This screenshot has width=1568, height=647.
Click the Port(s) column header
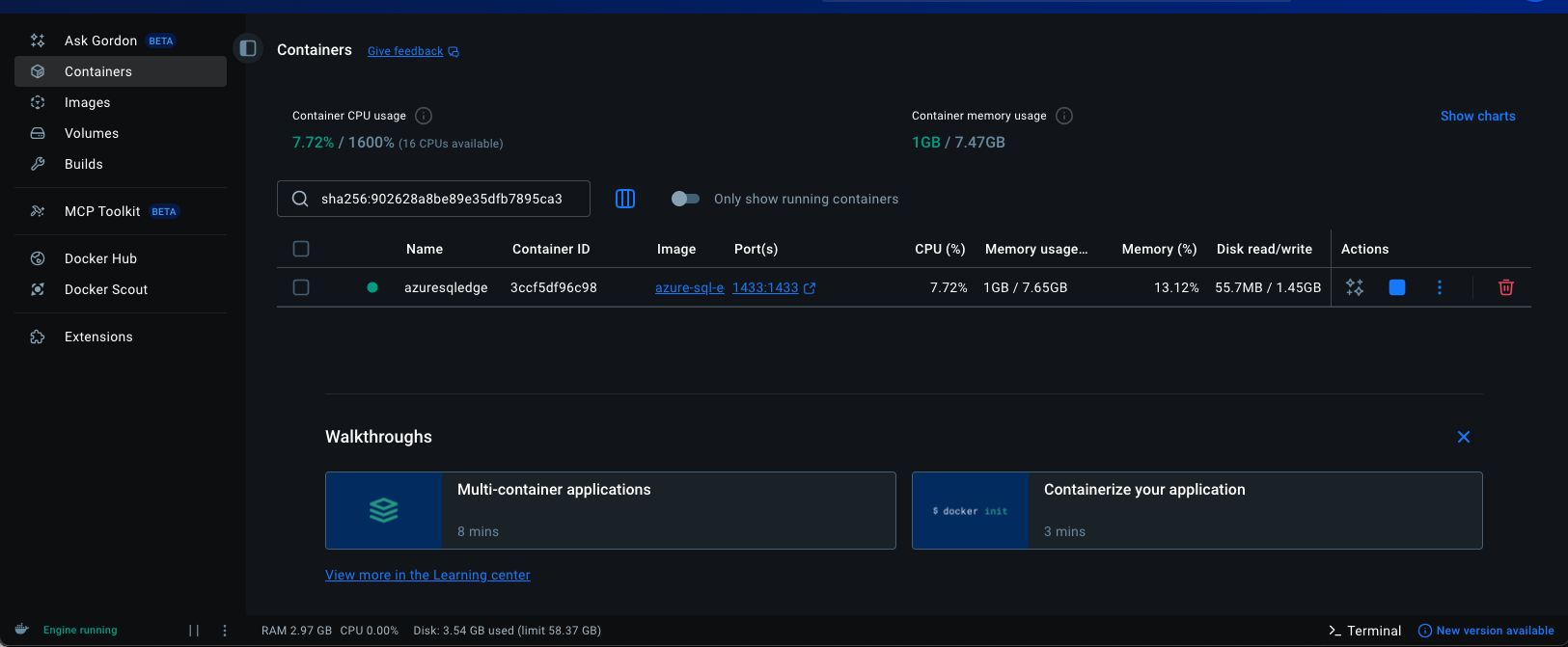[756, 249]
